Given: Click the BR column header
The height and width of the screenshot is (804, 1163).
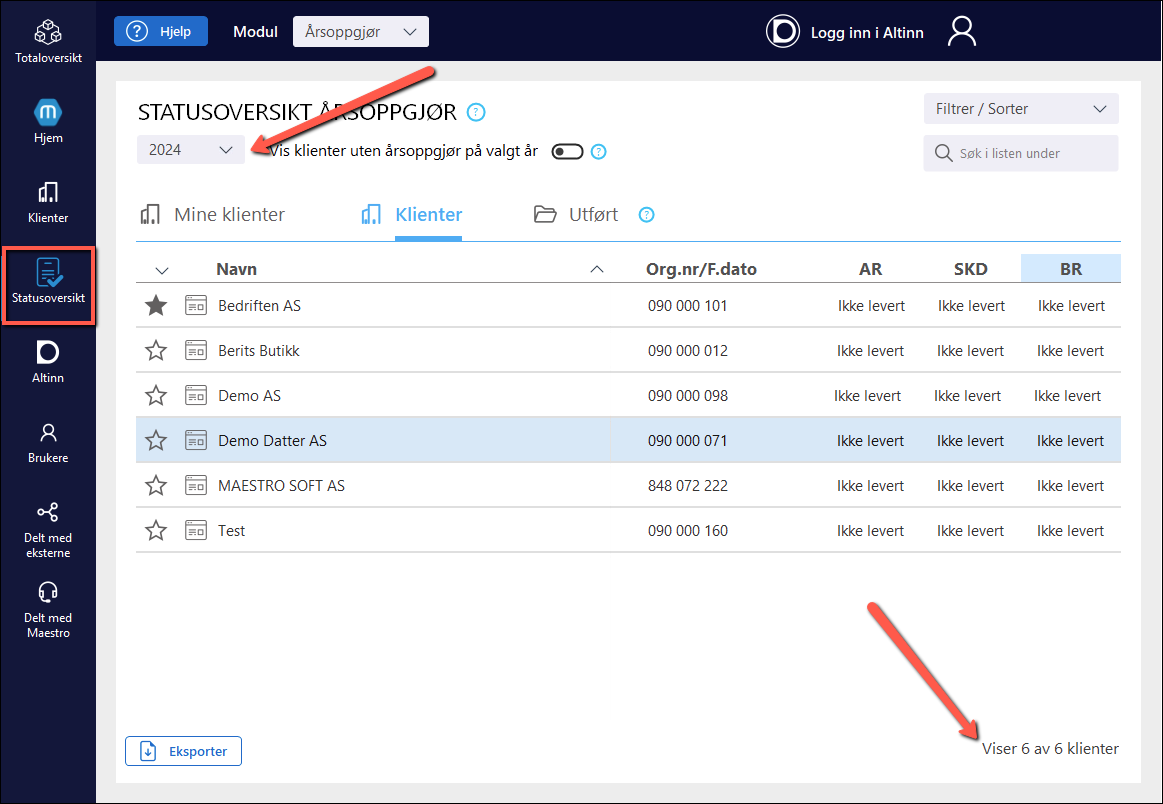Looking at the screenshot, I should (x=1070, y=269).
